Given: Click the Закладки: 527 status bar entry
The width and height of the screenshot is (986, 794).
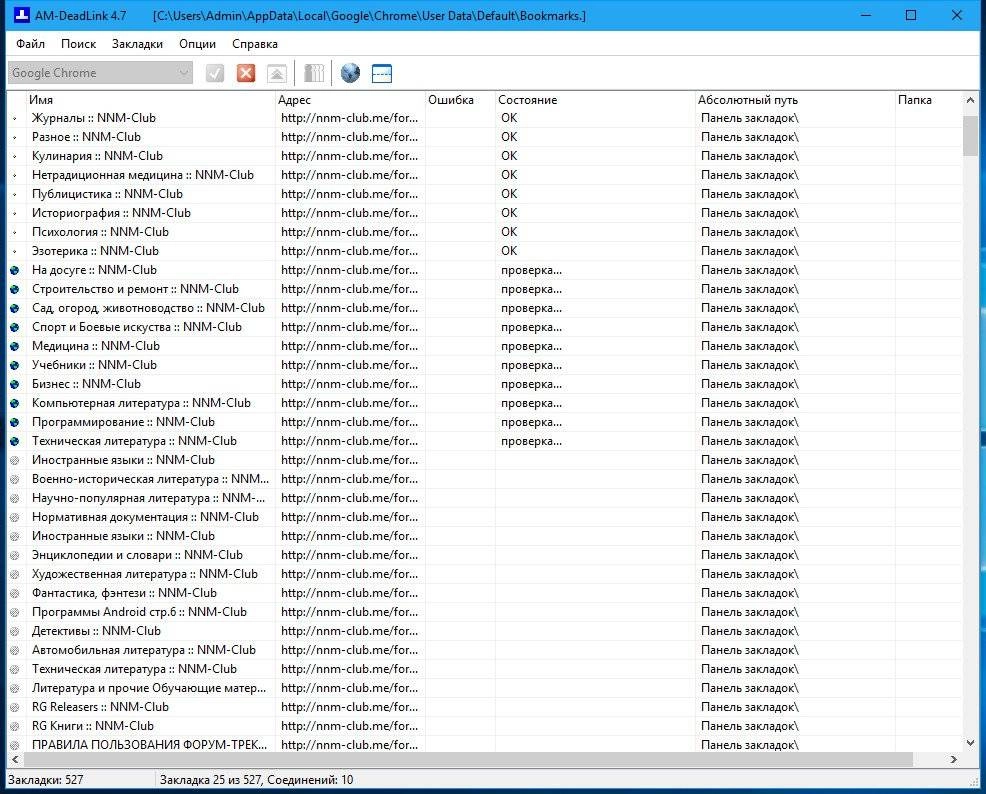Looking at the screenshot, I should pyautogui.click(x=45, y=780).
